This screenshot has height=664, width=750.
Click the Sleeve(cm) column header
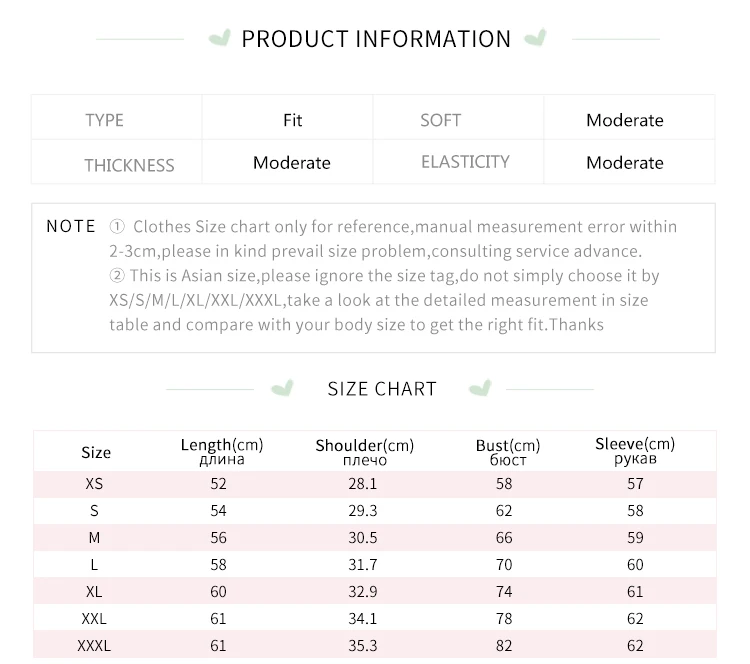[x=635, y=450]
